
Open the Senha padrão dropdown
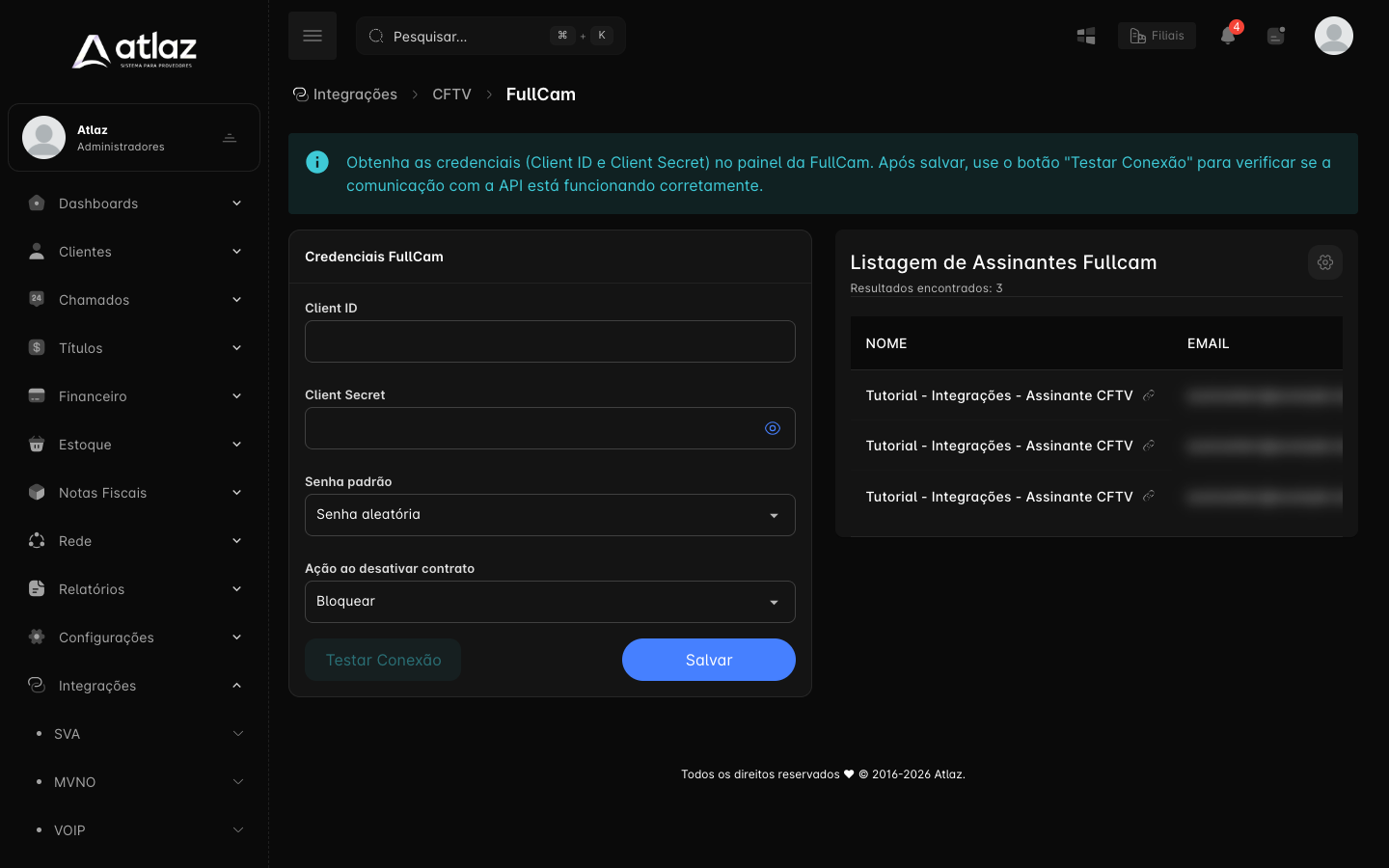[x=550, y=515]
